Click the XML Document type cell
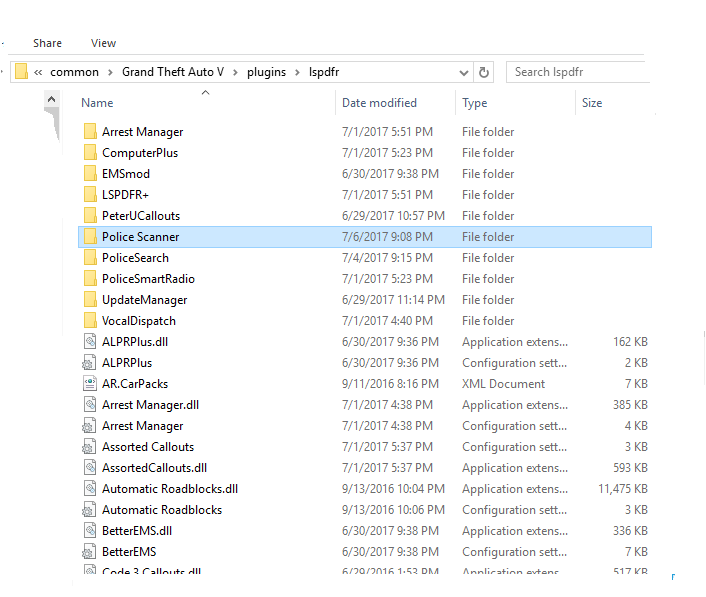Screen dimensions: 706x597 (x=503, y=384)
